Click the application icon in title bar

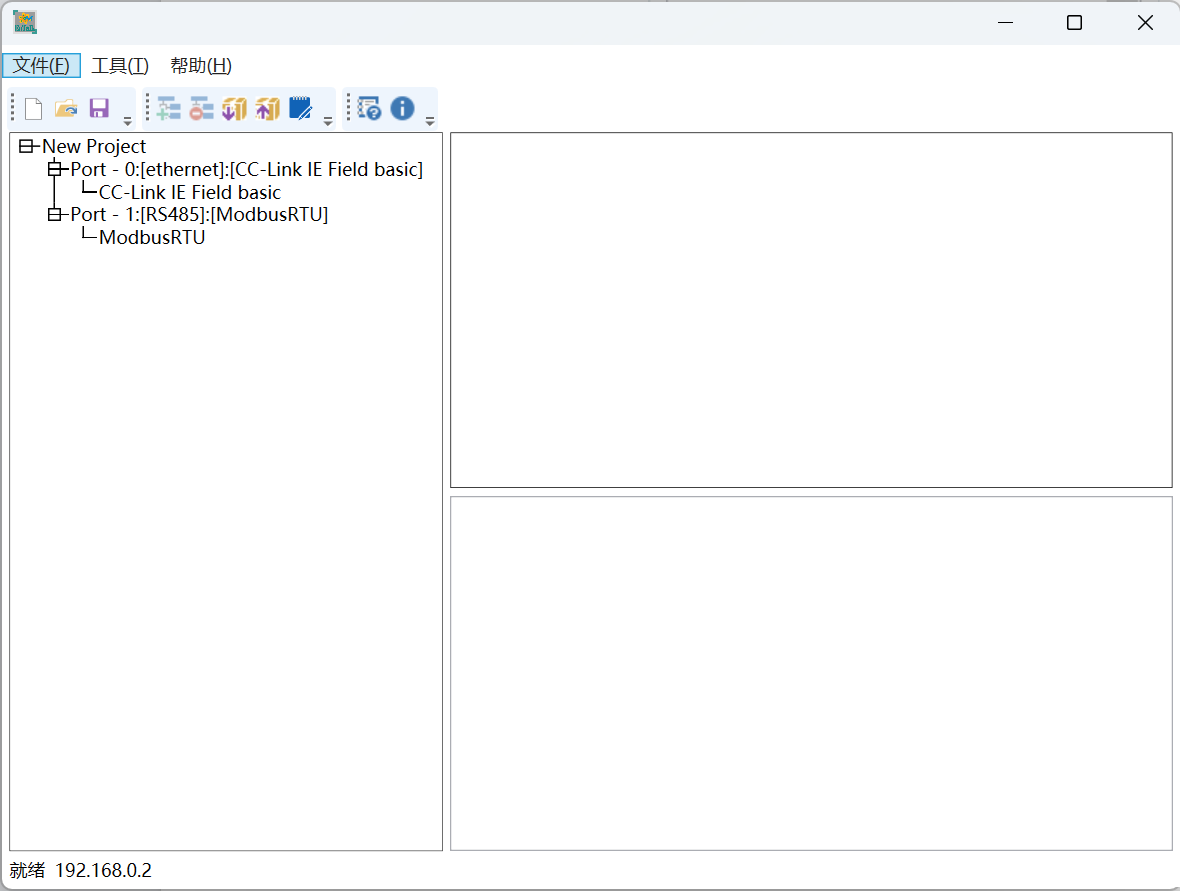25,23
